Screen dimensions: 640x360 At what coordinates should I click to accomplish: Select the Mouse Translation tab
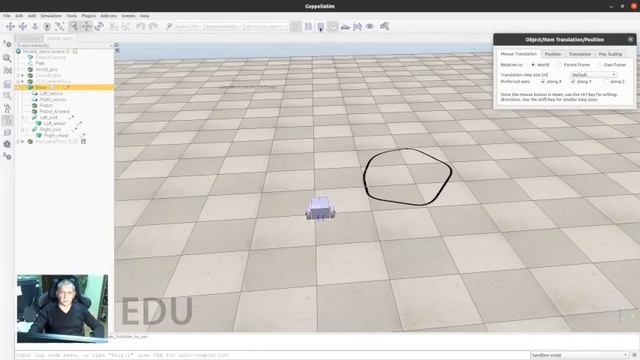point(518,54)
